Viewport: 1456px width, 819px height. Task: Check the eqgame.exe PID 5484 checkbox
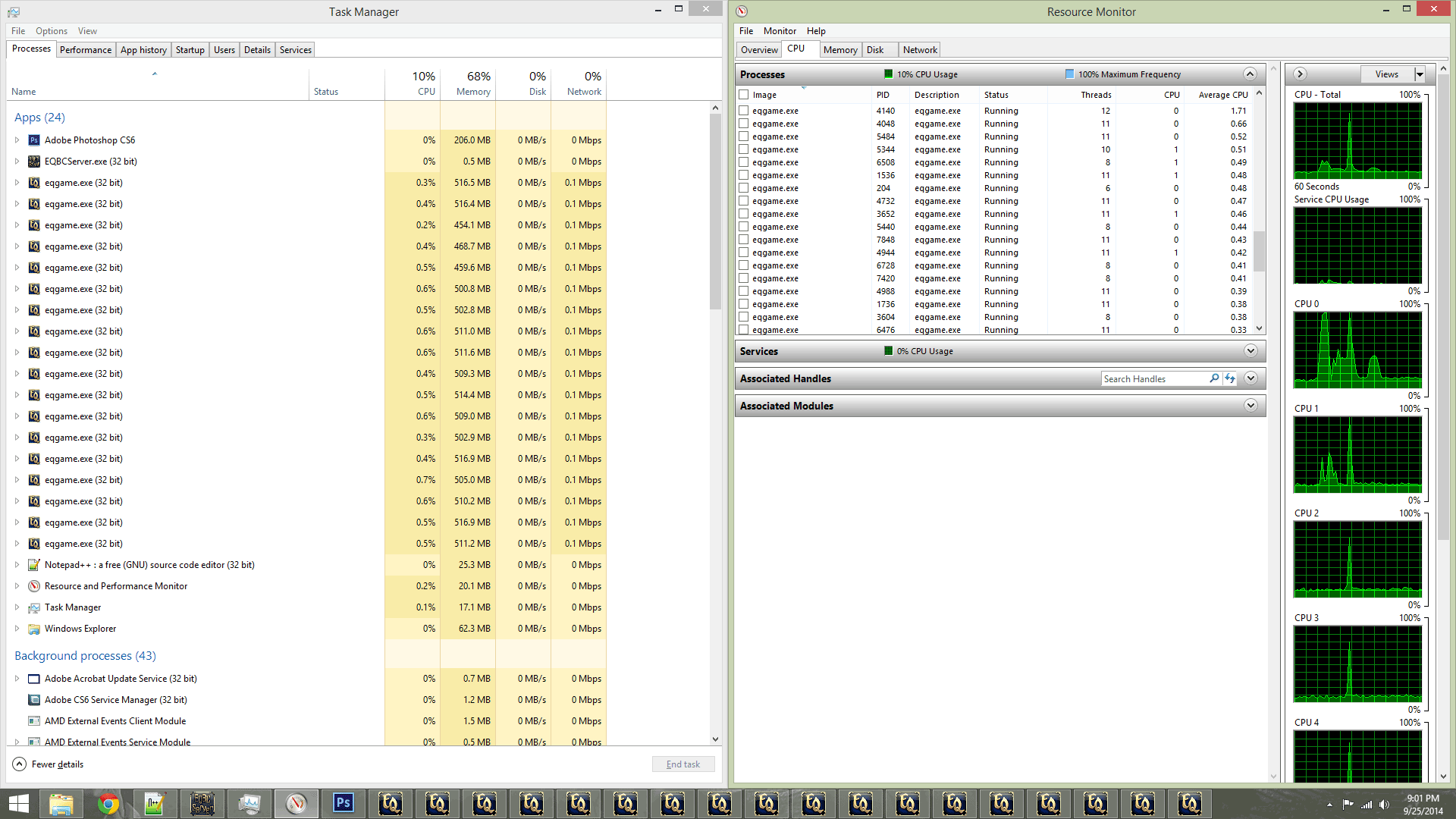click(x=744, y=136)
